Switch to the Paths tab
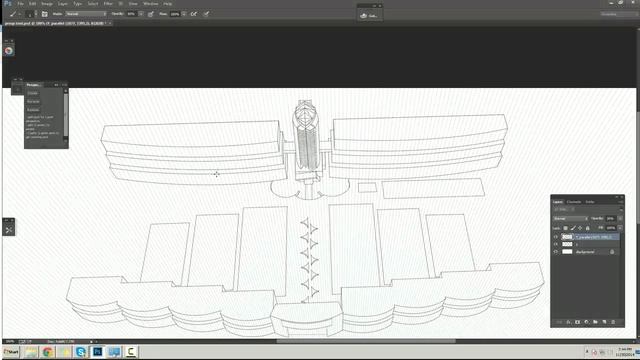The width and height of the screenshot is (640, 360). click(589, 202)
